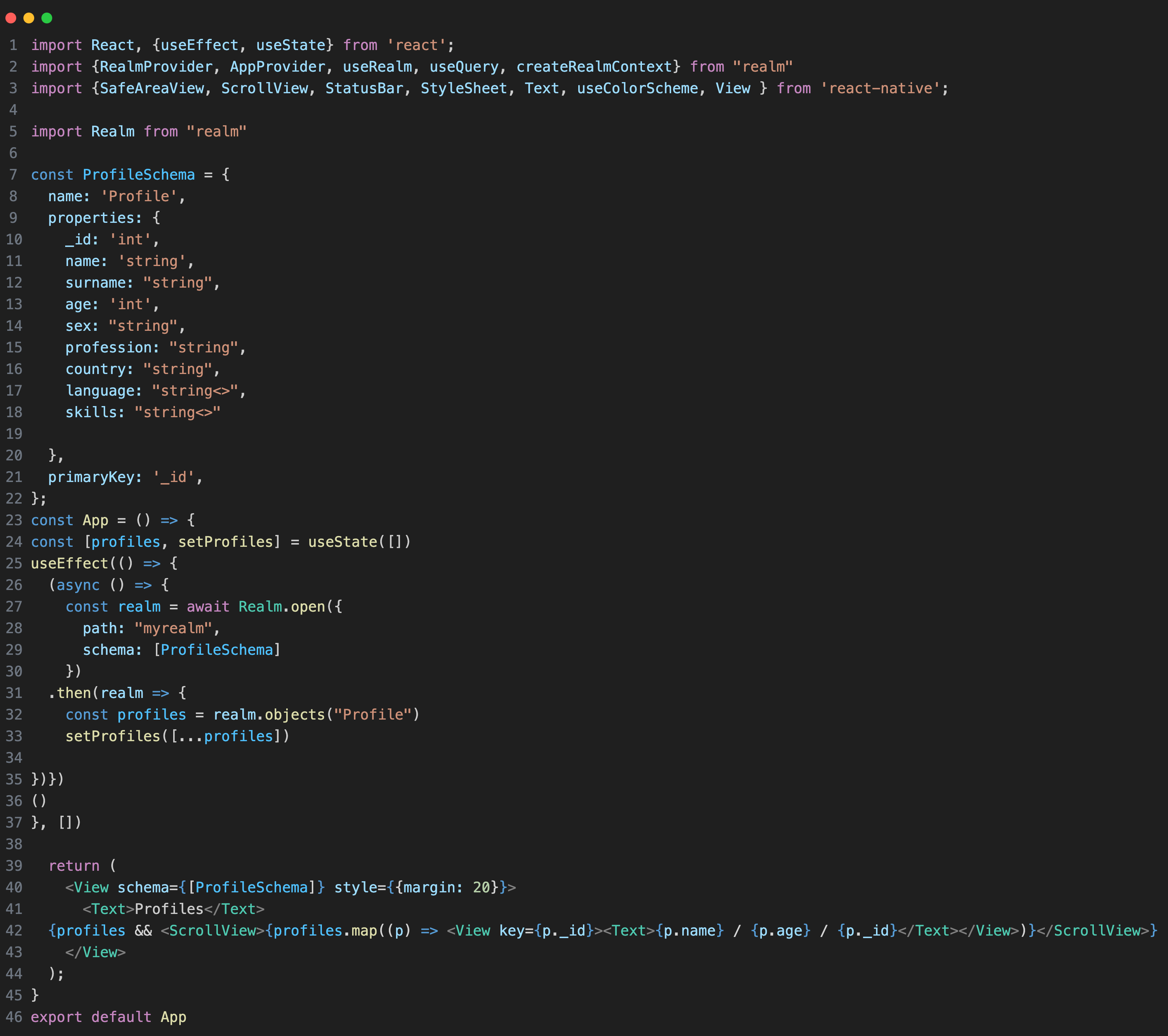Select the skills property on line 18
The width and height of the screenshot is (1168, 1036).
tap(92, 412)
